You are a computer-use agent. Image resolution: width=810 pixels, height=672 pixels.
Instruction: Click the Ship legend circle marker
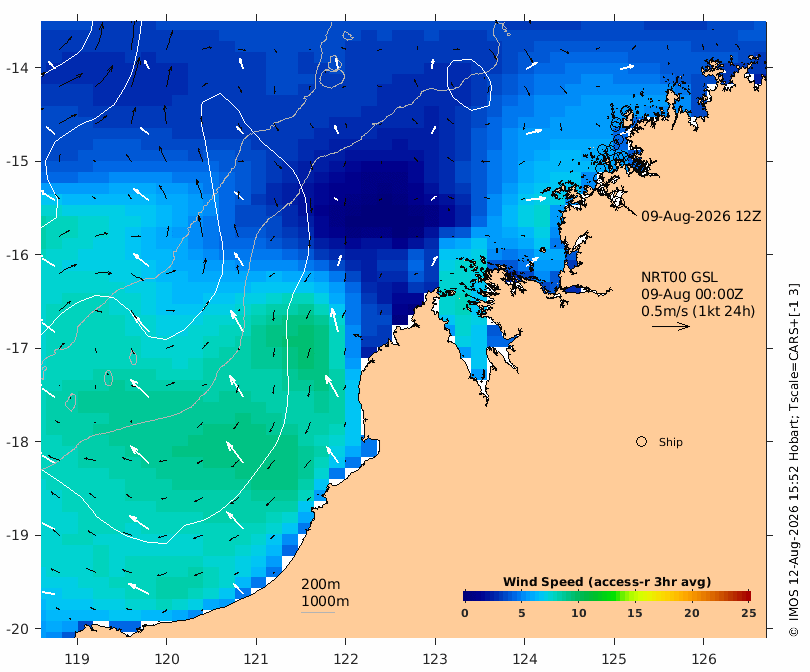[641, 442]
